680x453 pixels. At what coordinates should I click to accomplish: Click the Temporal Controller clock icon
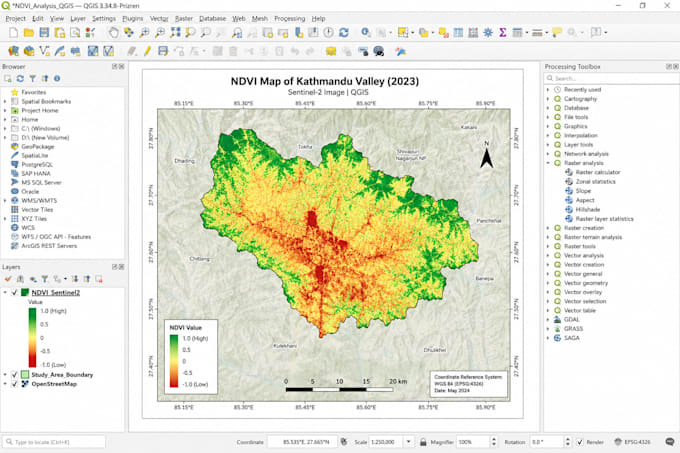coord(329,33)
